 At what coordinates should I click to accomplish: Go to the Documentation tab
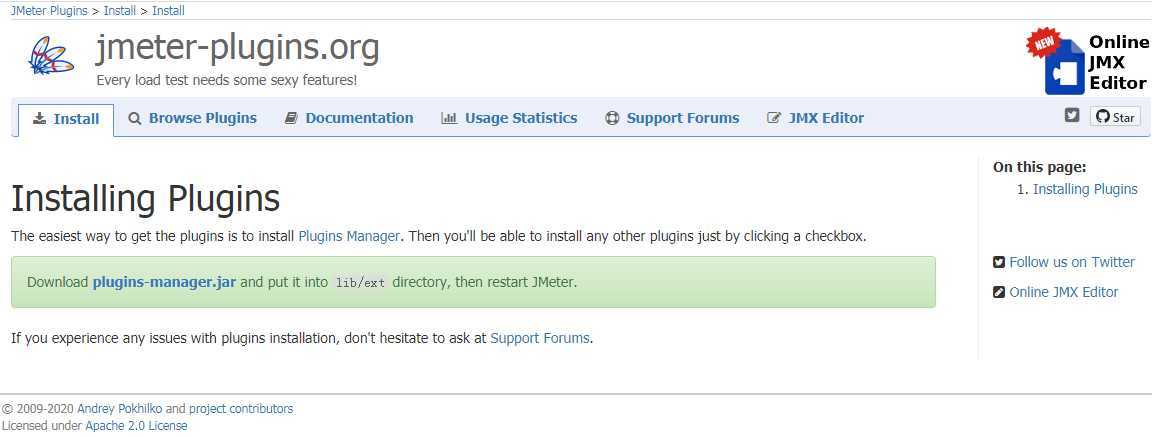pyautogui.click(x=349, y=118)
